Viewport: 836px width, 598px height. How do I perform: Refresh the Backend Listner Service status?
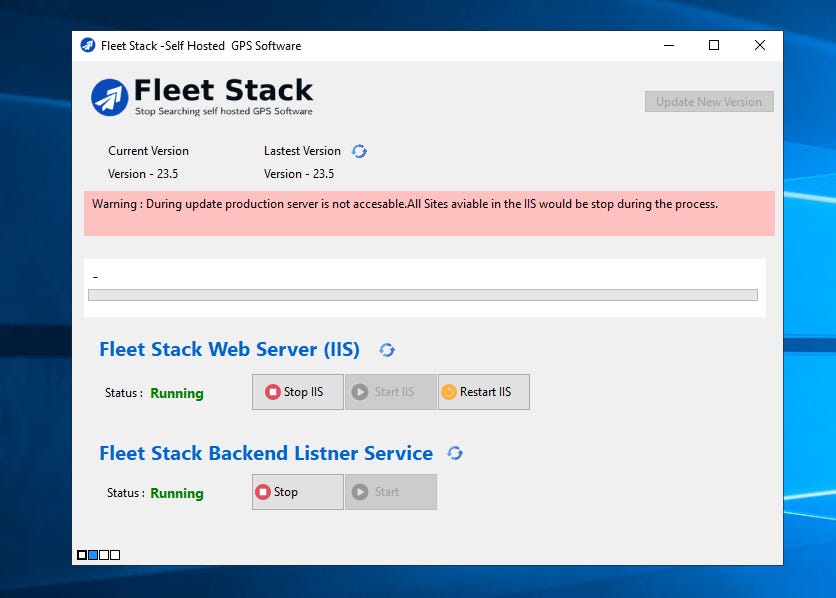(455, 453)
